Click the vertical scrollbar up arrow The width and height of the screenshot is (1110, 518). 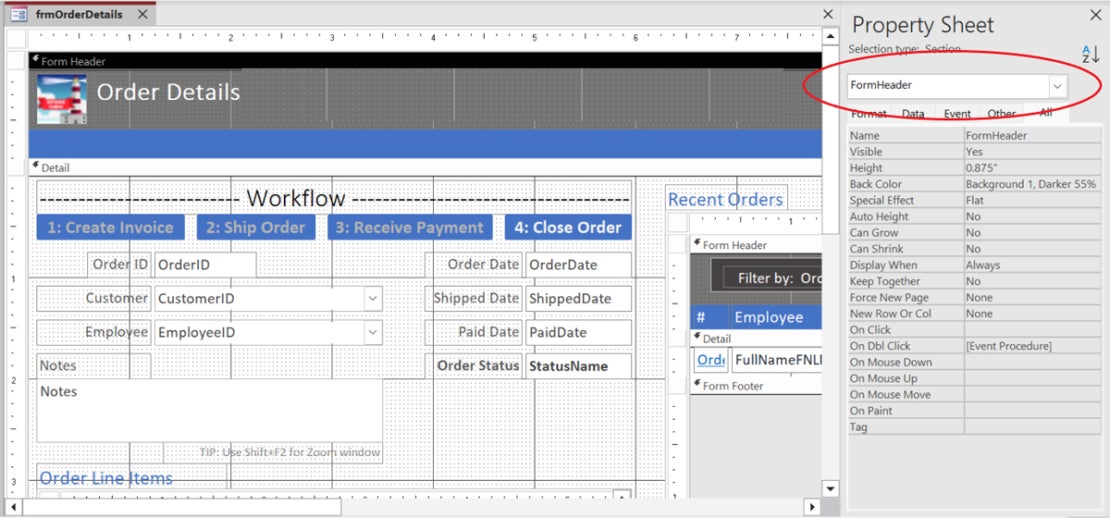(830, 37)
